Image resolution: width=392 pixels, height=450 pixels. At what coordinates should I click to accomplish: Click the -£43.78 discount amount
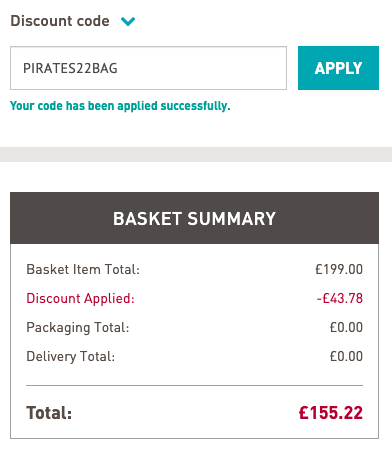pyautogui.click(x=339, y=298)
